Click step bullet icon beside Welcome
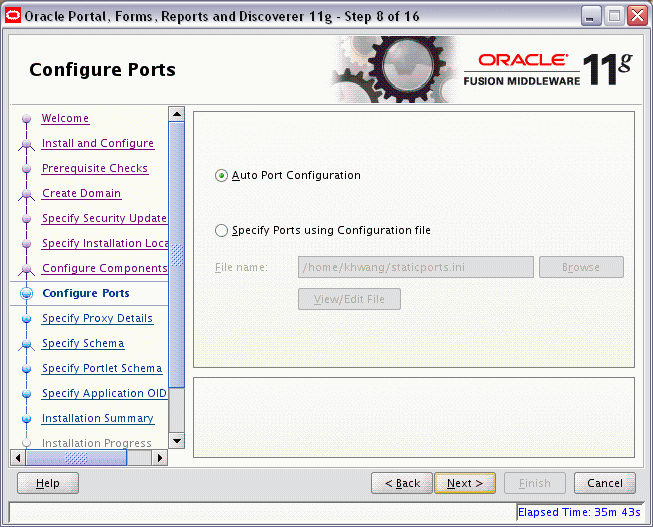 click(27, 119)
